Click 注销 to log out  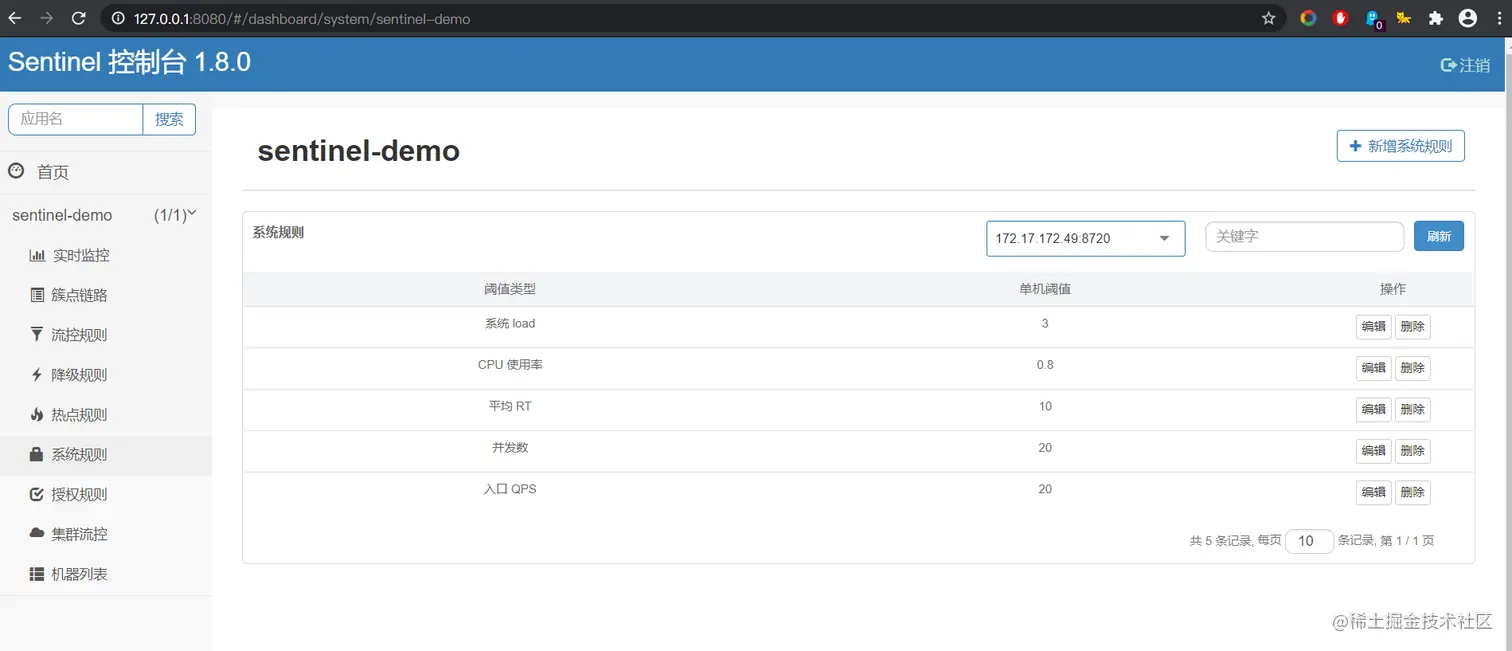(x=1475, y=65)
